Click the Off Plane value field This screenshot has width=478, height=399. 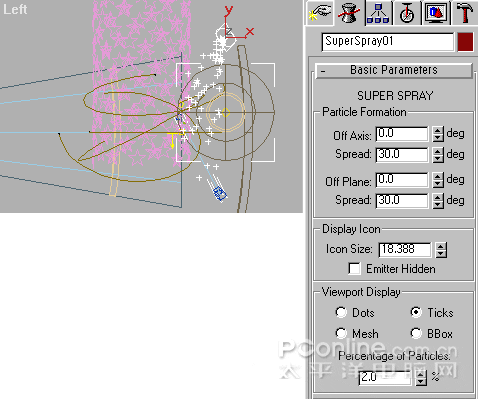point(402,180)
